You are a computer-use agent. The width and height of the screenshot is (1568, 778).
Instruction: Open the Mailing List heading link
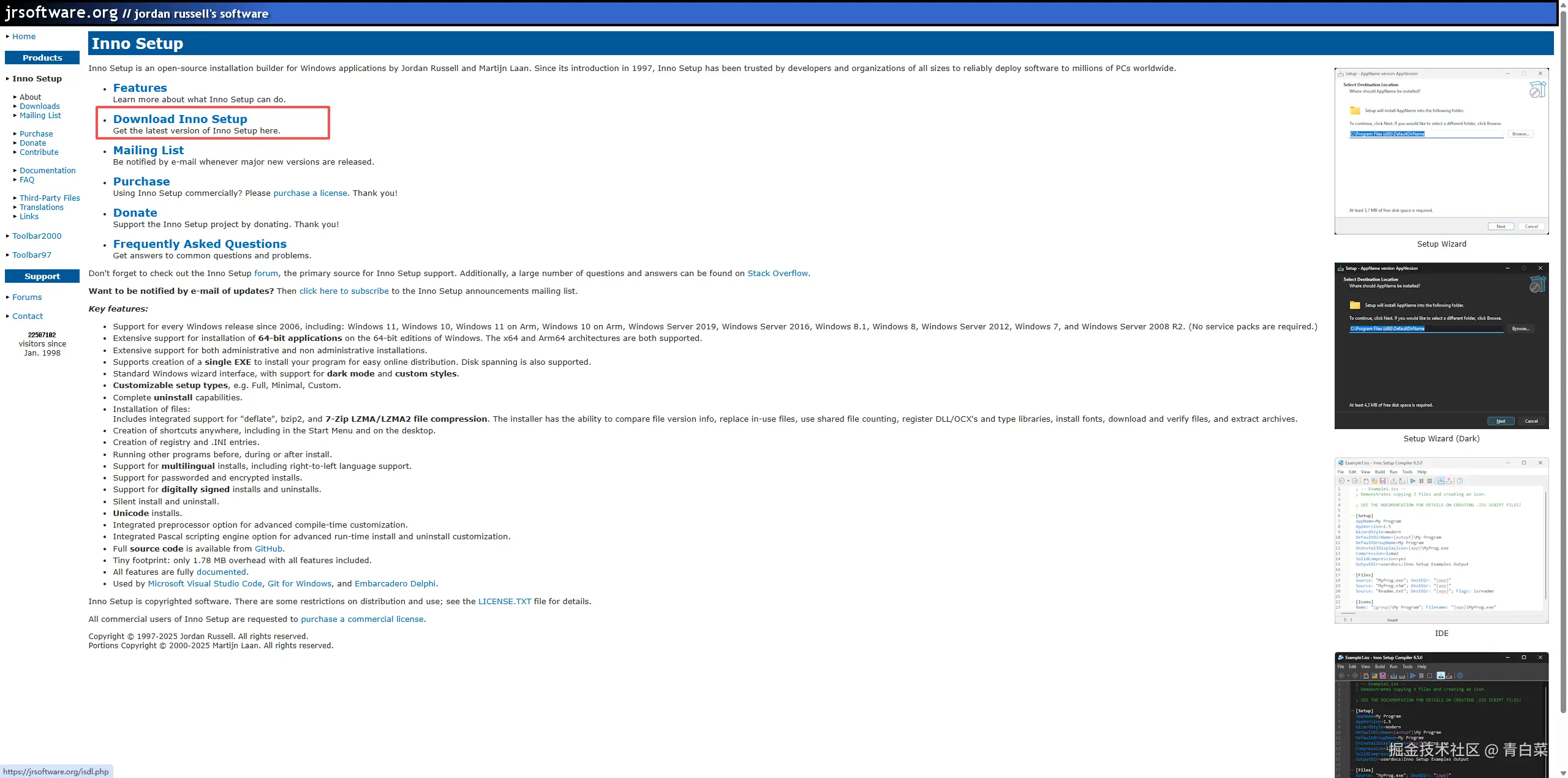click(148, 150)
